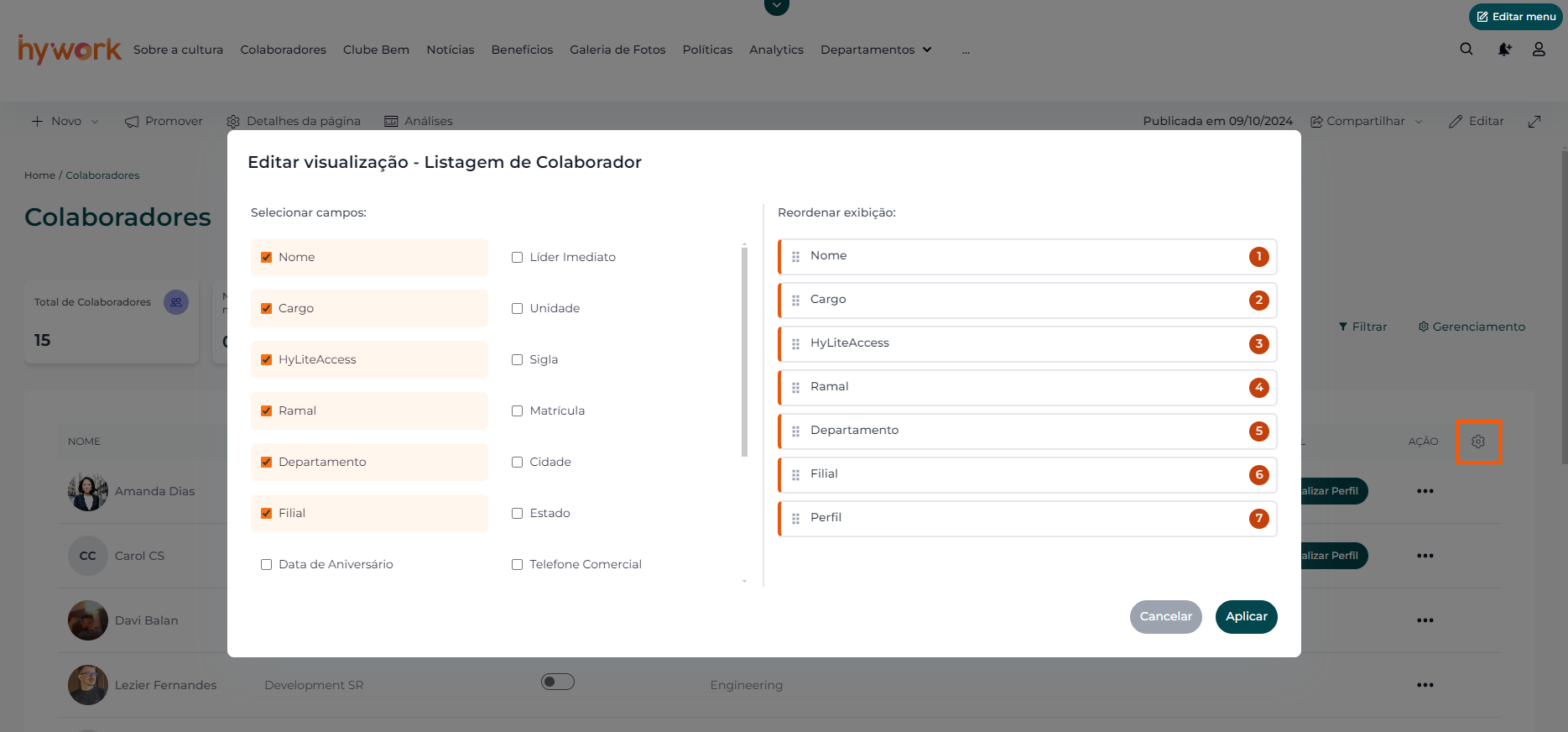Screen dimensions: 1568x732
Task: Click the Cancelar button
Action: click(x=1165, y=617)
